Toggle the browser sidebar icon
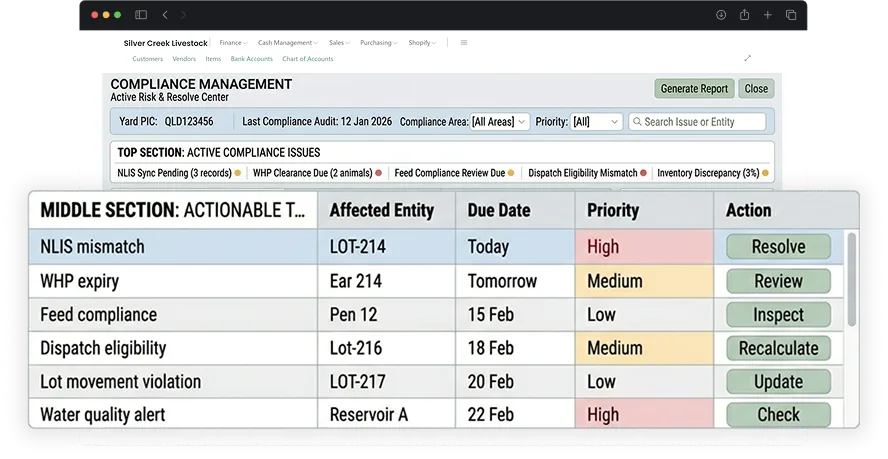Viewport: 888px width, 459px height. pos(141,15)
